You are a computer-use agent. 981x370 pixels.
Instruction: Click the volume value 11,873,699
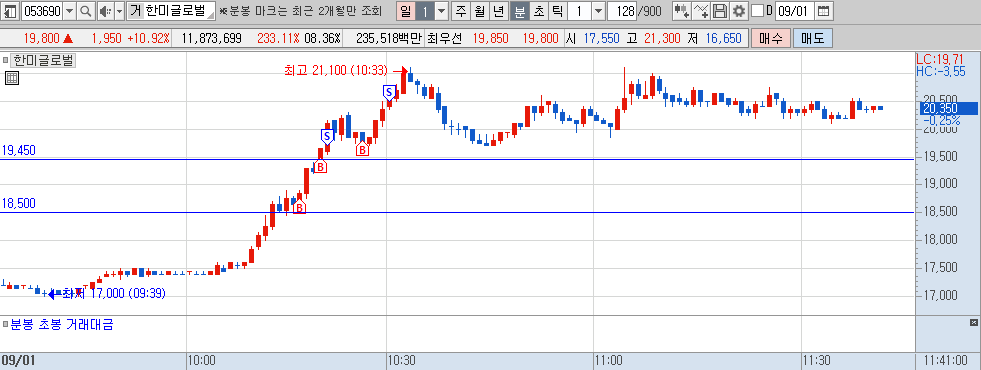click(211, 38)
